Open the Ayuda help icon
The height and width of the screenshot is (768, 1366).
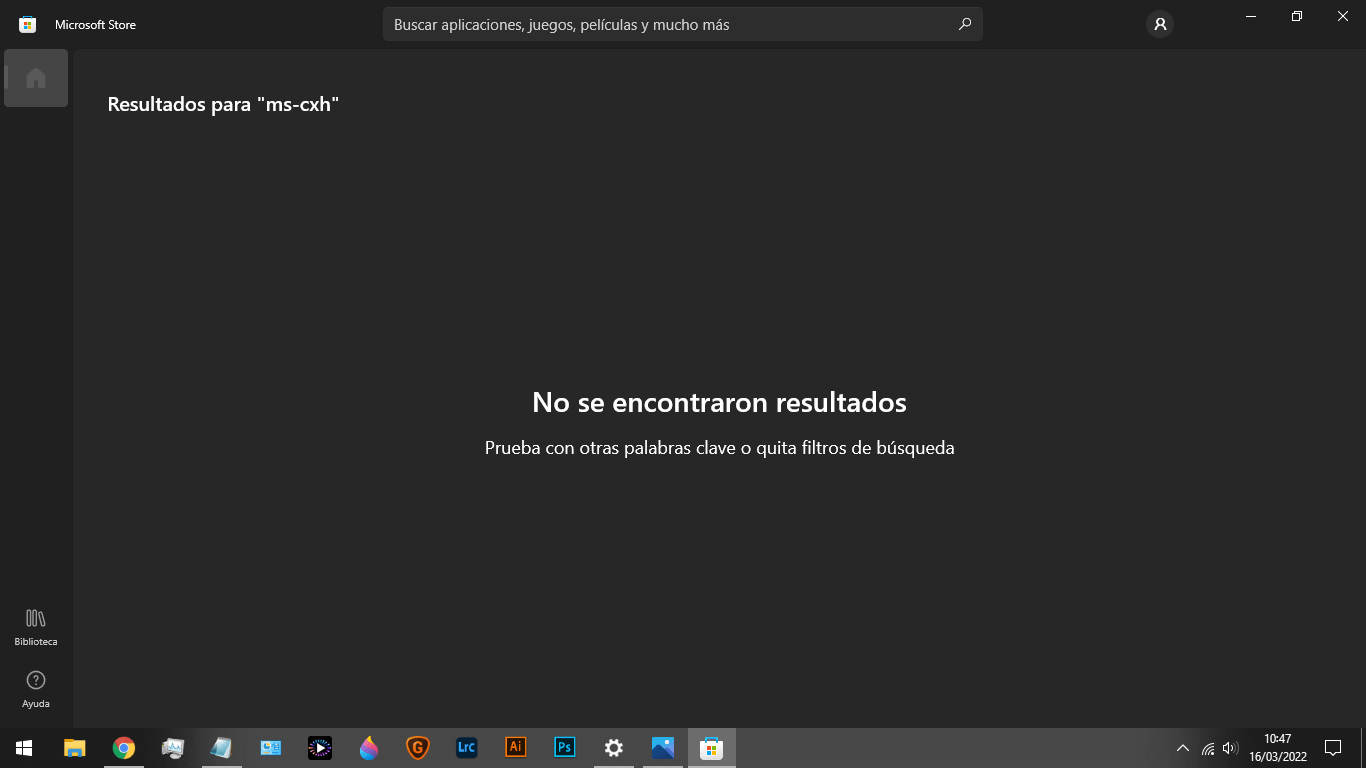click(x=36, y=689)
